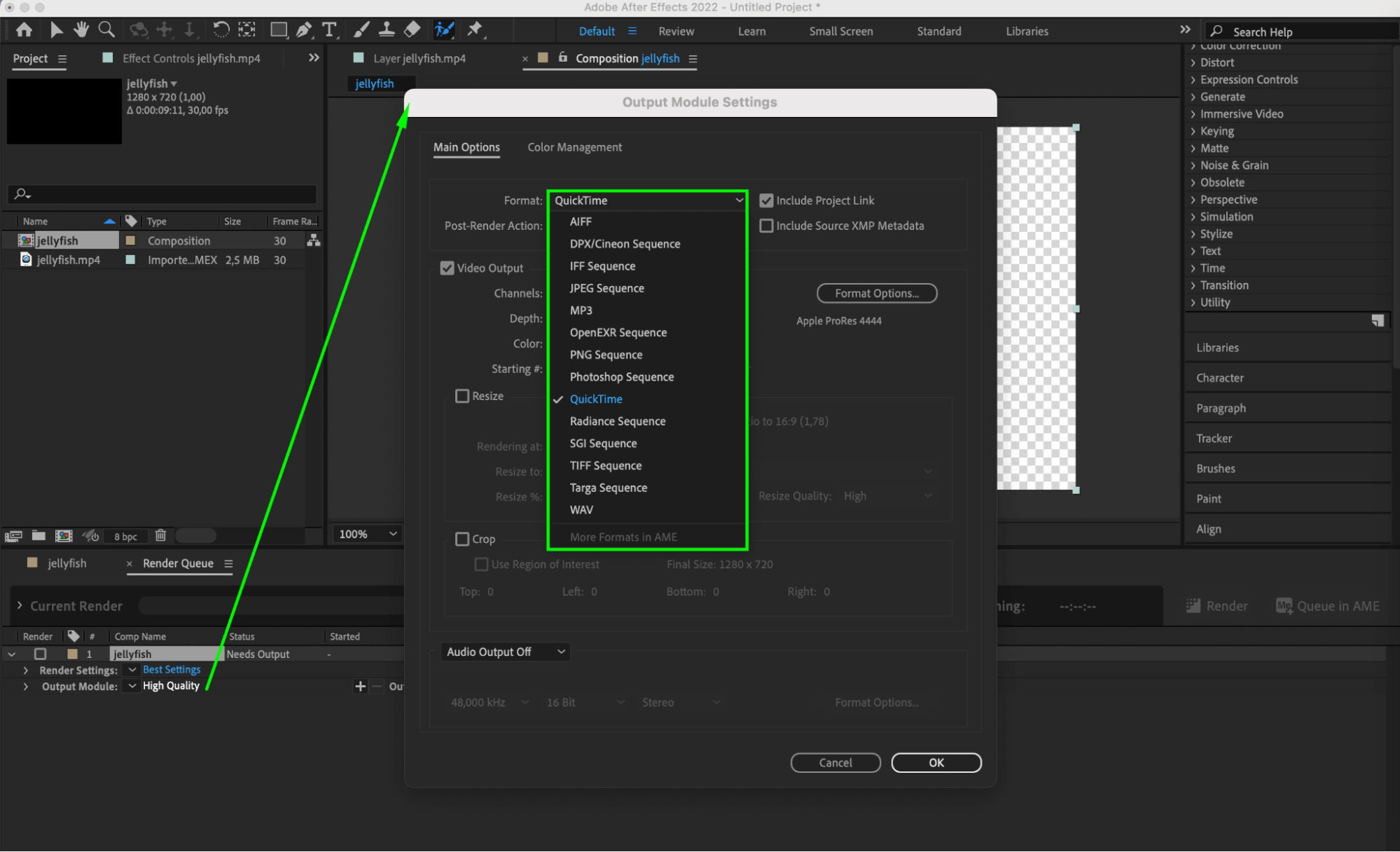The image size is (1400, 852).
Task: Enable the Resize checkbox
Action: click(462, 397)
